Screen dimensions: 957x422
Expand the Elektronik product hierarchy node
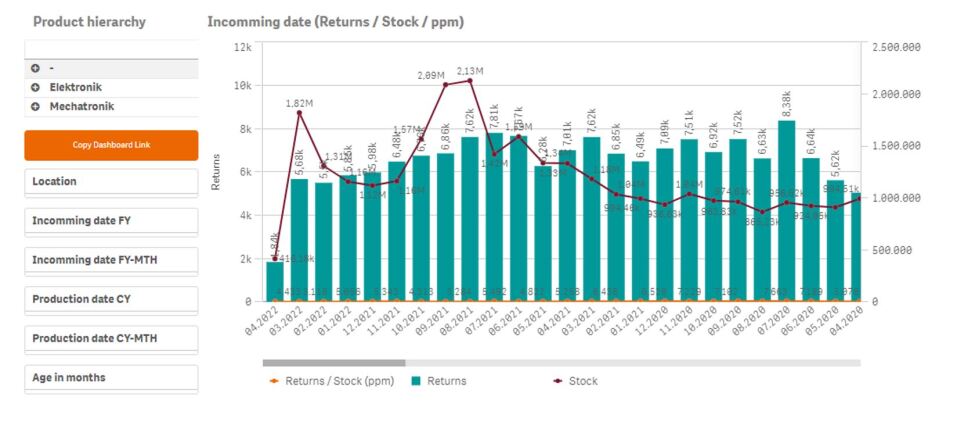[x=35, y=87]
